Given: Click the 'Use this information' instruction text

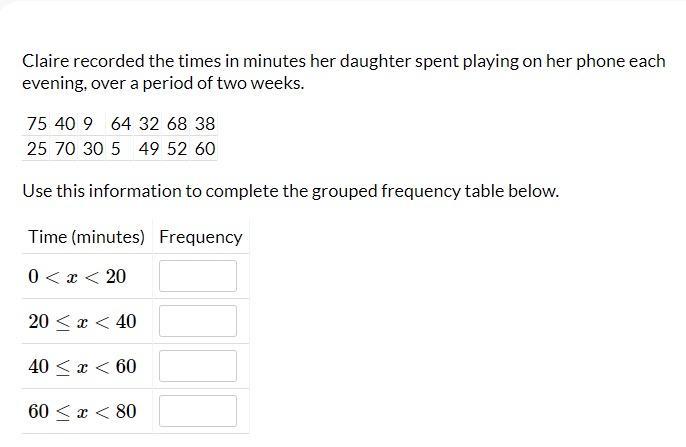Looking at the screenshot, I should pyautogui.click(x=290, y=191).
